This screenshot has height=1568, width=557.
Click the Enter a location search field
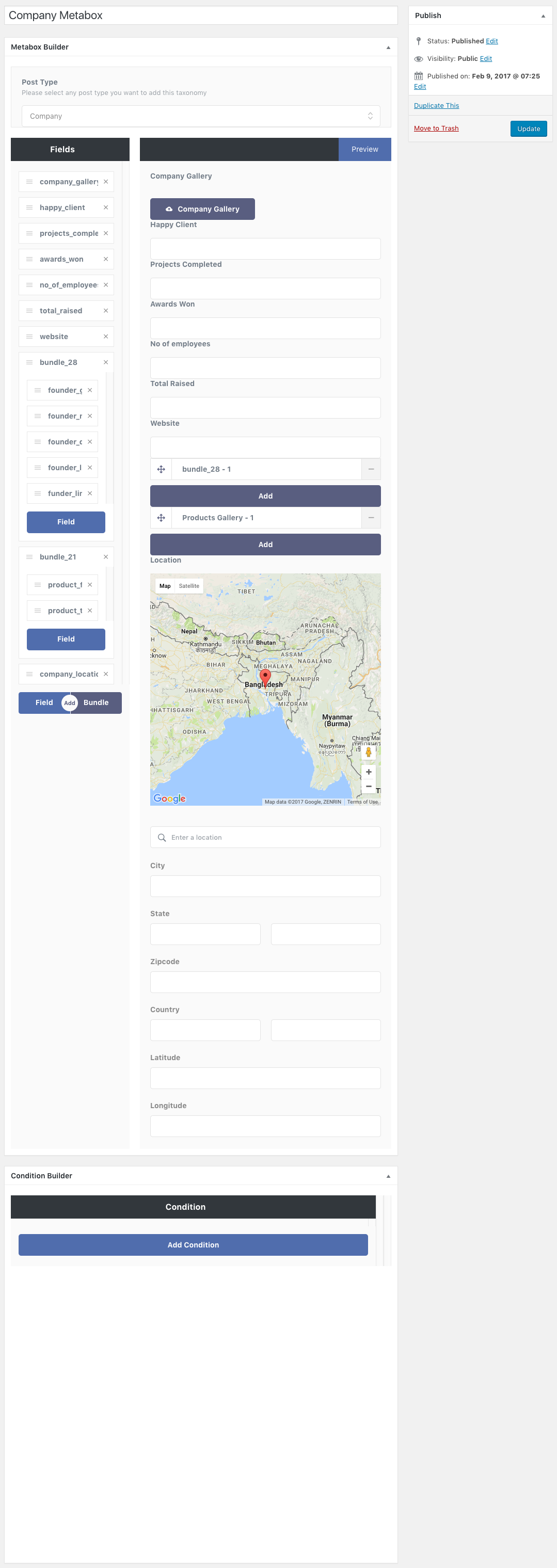[x=265, y=838]
